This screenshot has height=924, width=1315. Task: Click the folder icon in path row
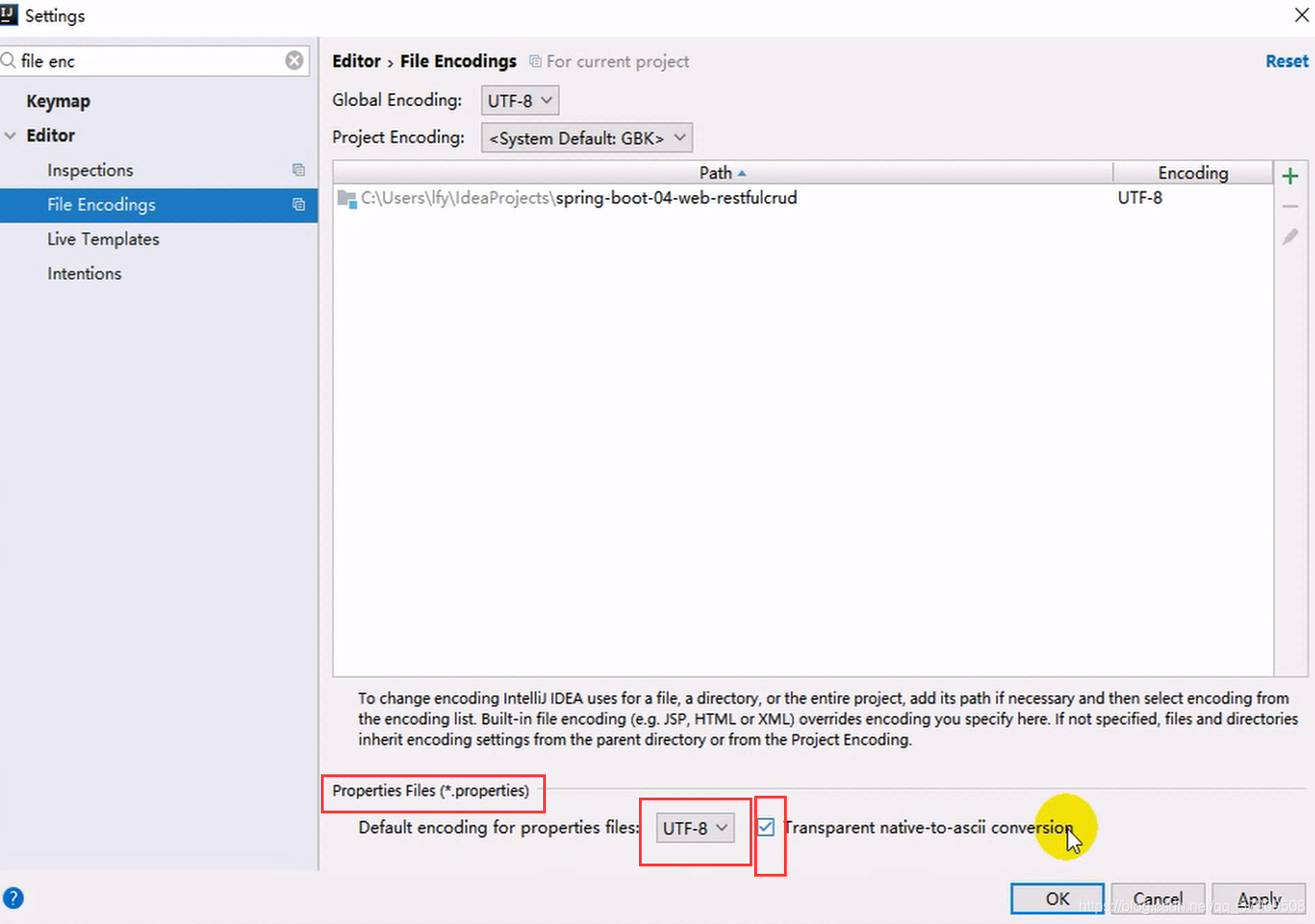click(347, 198)
